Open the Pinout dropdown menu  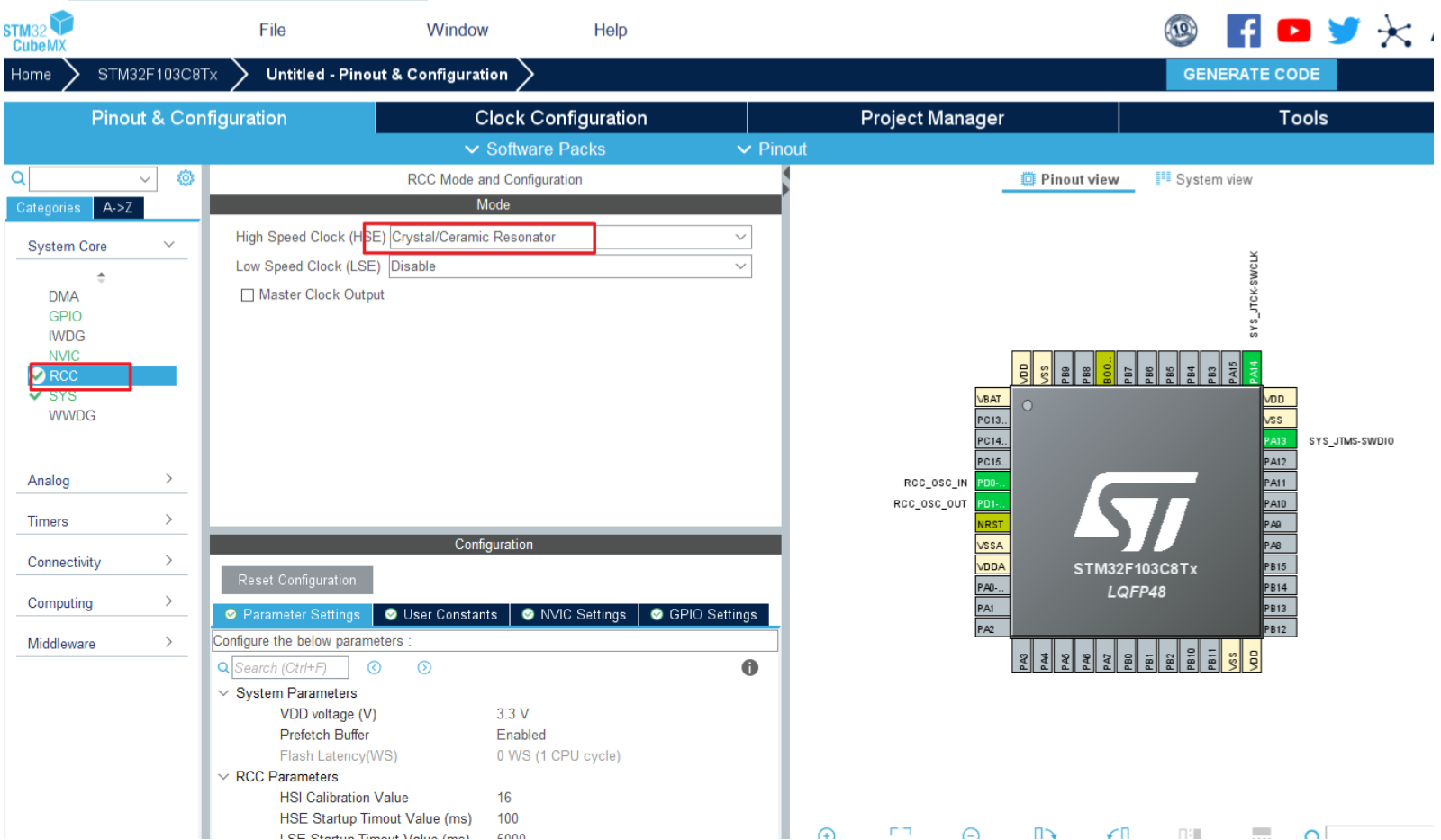[772, 149]
